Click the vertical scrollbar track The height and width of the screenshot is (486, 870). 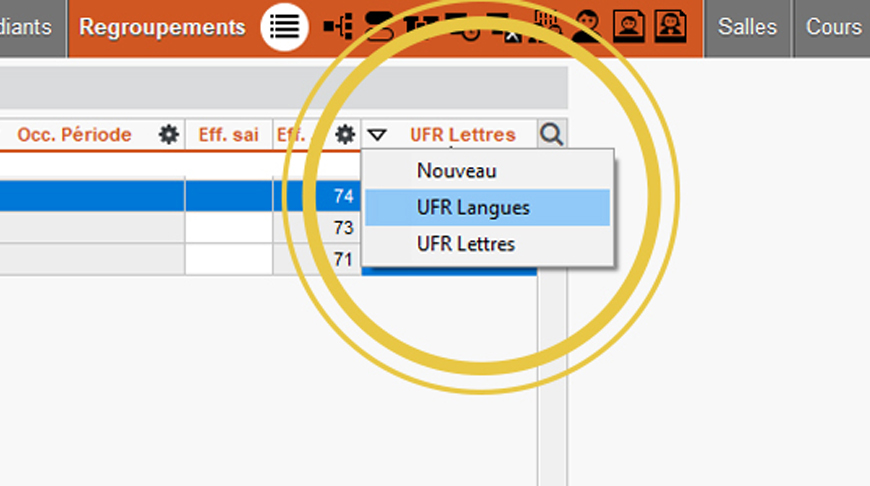(552, 377)
